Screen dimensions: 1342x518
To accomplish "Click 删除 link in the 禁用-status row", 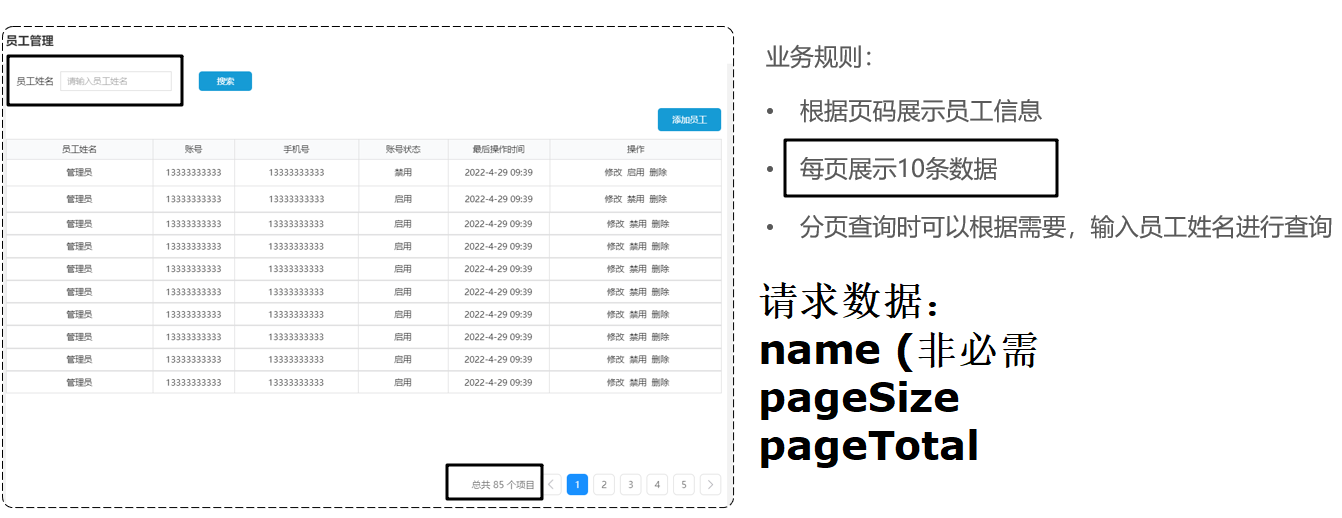I will tap(657, 173).
